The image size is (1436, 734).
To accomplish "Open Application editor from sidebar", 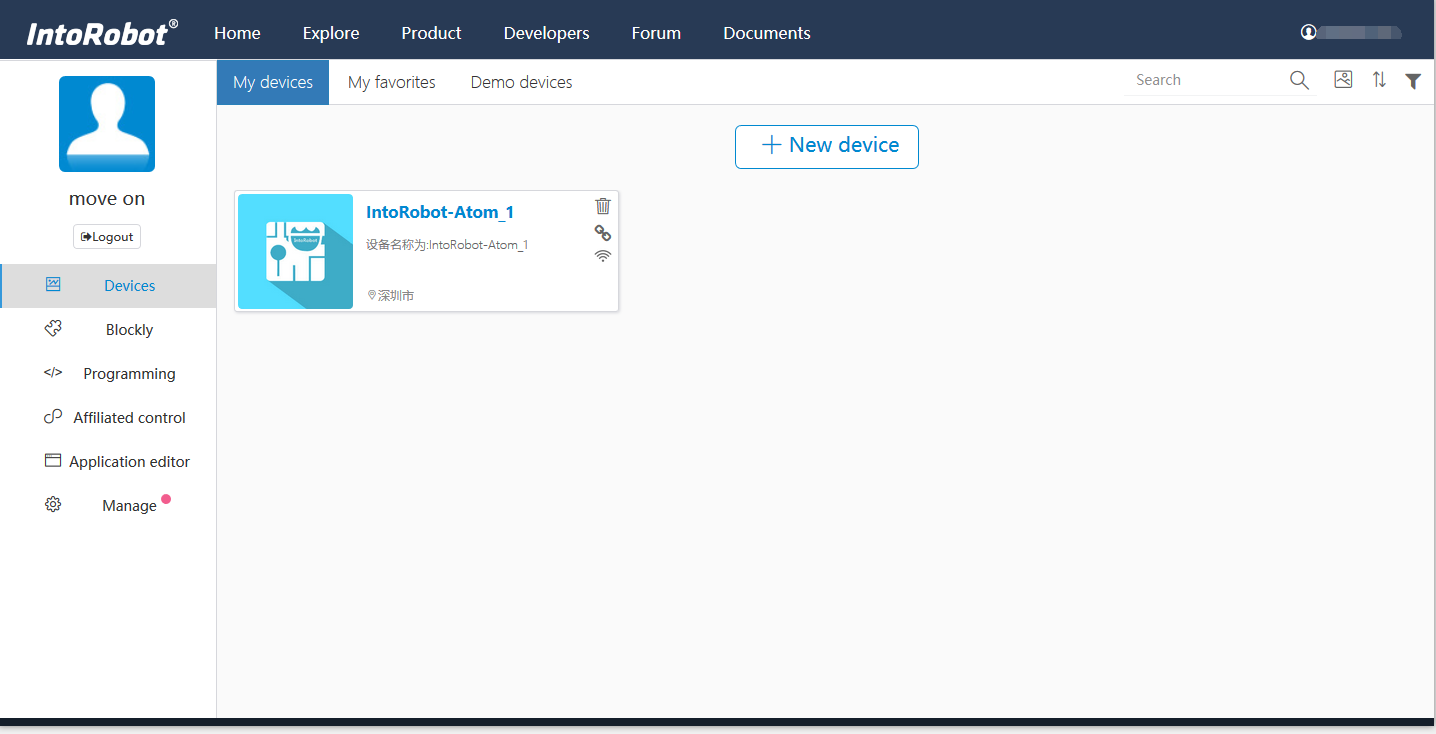I will click(x=108, y=462).
